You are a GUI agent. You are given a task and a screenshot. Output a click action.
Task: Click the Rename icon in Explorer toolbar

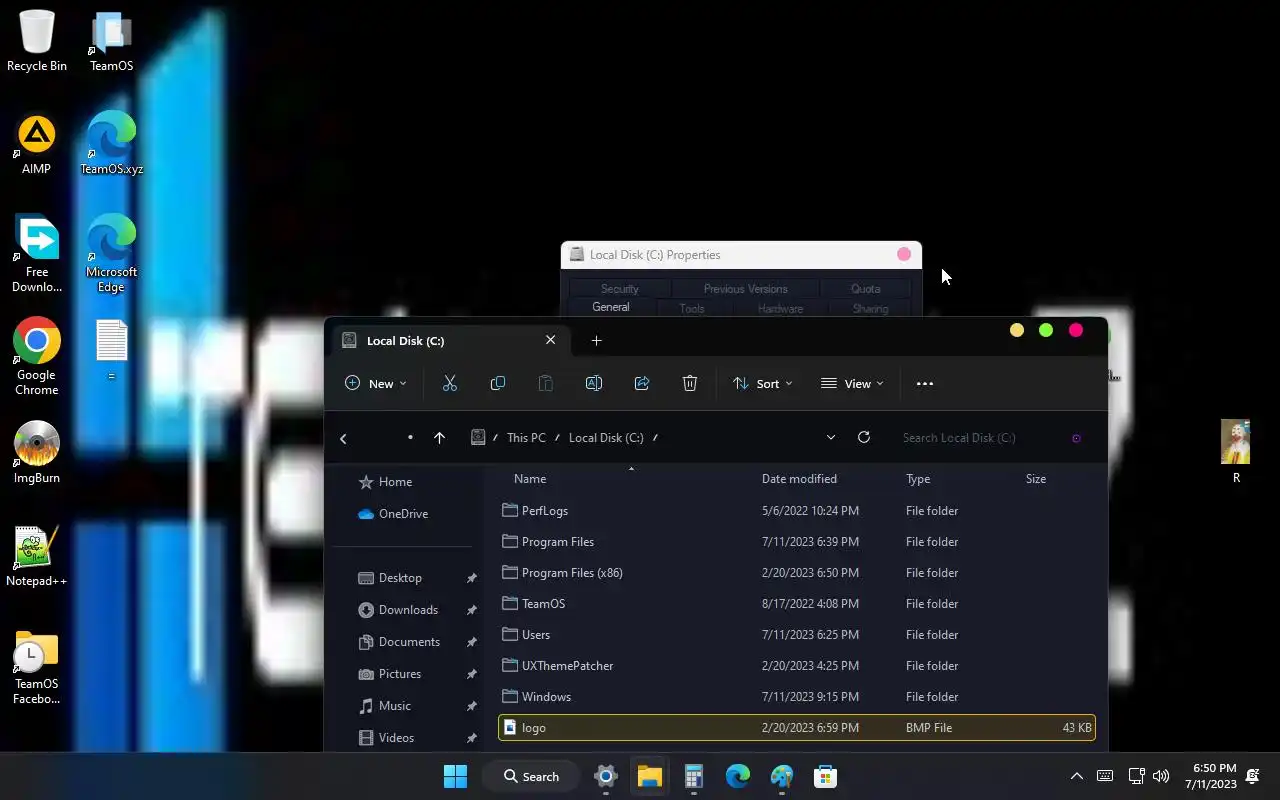click(594, 383)
